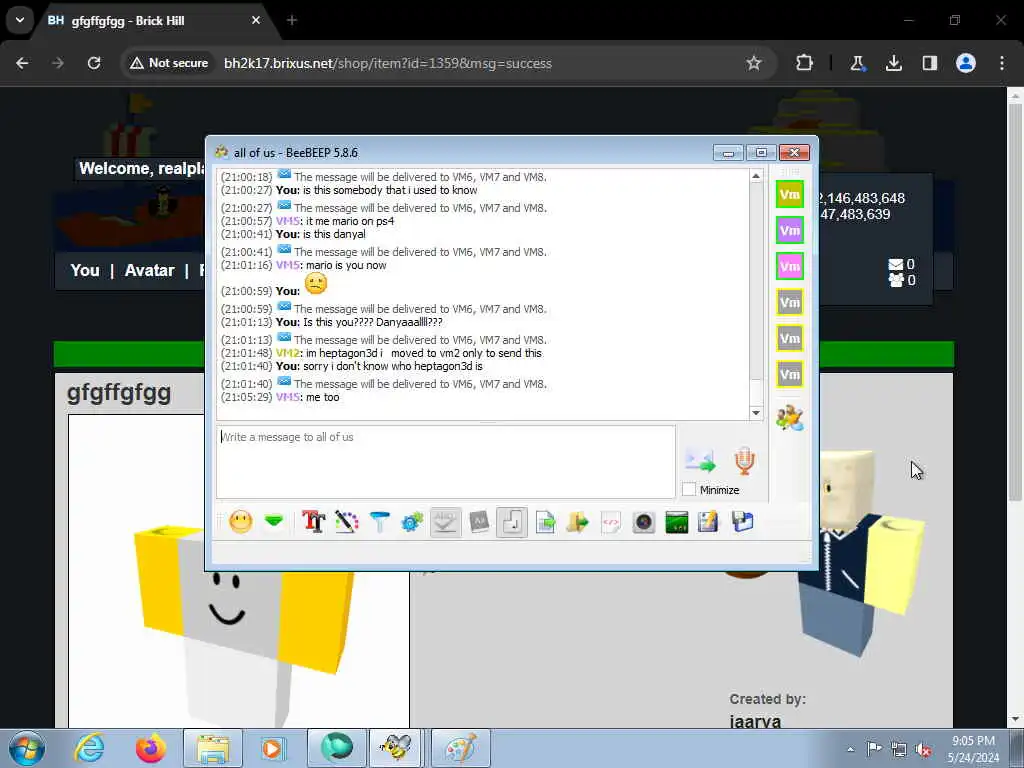1024x768 pixels.
Task: Click the chat history scrollbar up arrow
Action: tap(756, 176)
